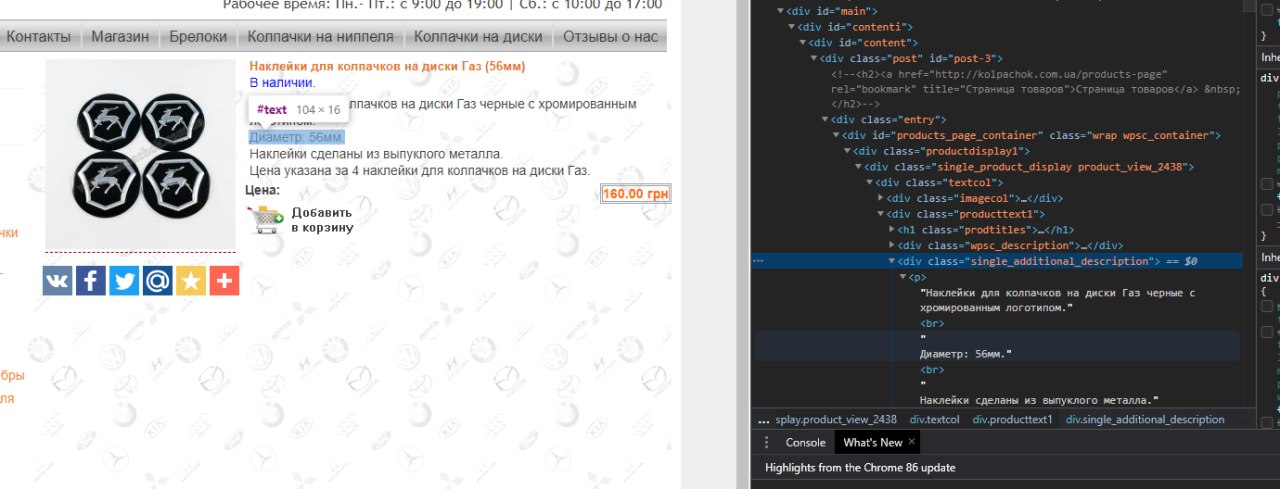
Task: Open more share options with plus icon
Action: click(224, 281)
